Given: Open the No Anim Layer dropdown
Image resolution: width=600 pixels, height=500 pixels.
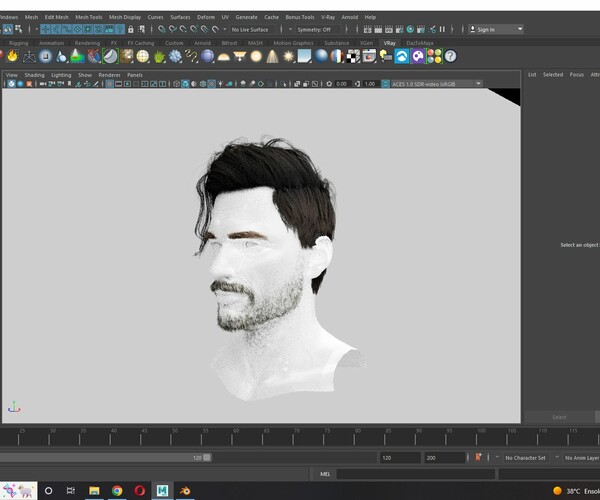Looking at the screenshot, I should tap(581, 458).
